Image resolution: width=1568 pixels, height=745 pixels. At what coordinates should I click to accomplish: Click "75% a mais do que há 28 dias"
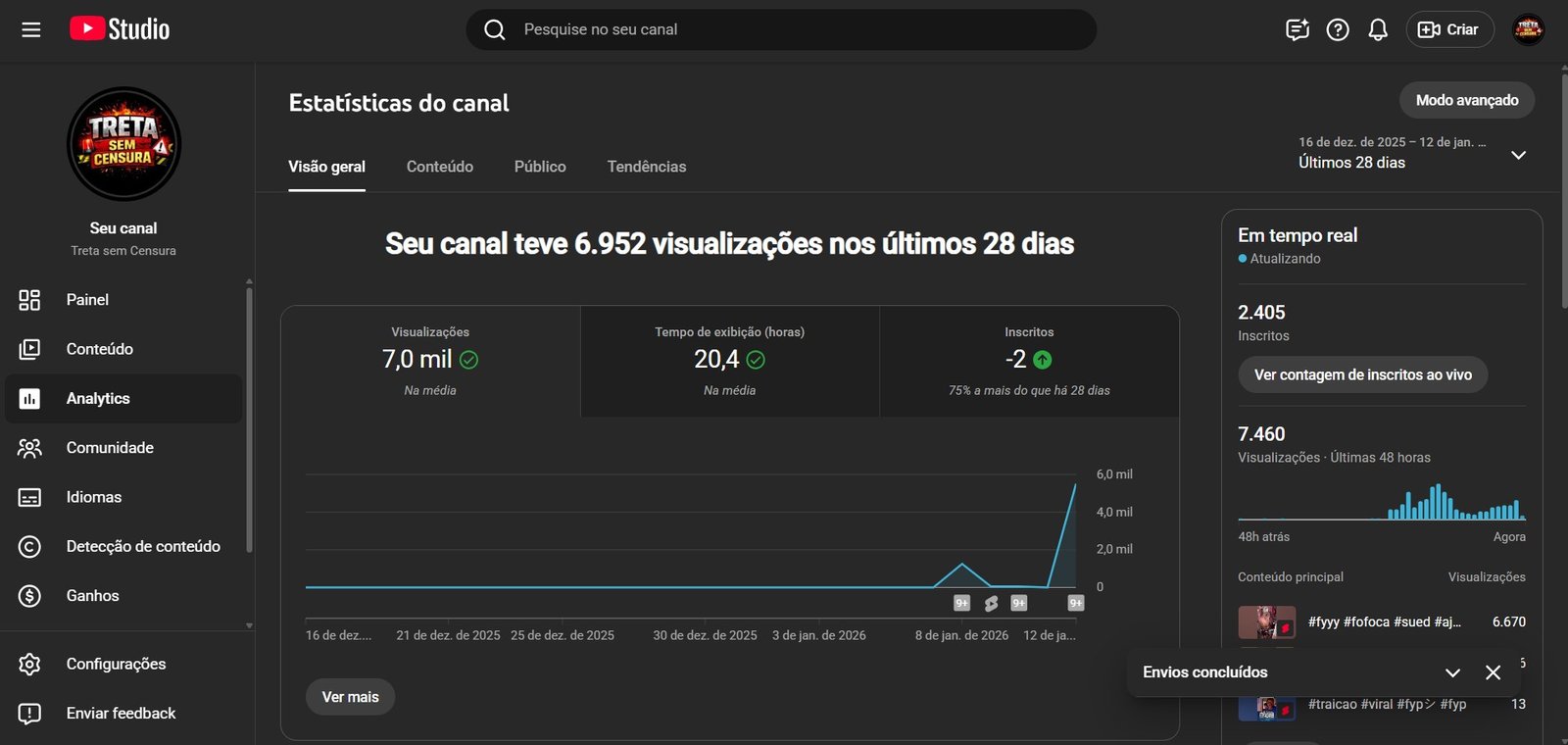[1029, 390]
